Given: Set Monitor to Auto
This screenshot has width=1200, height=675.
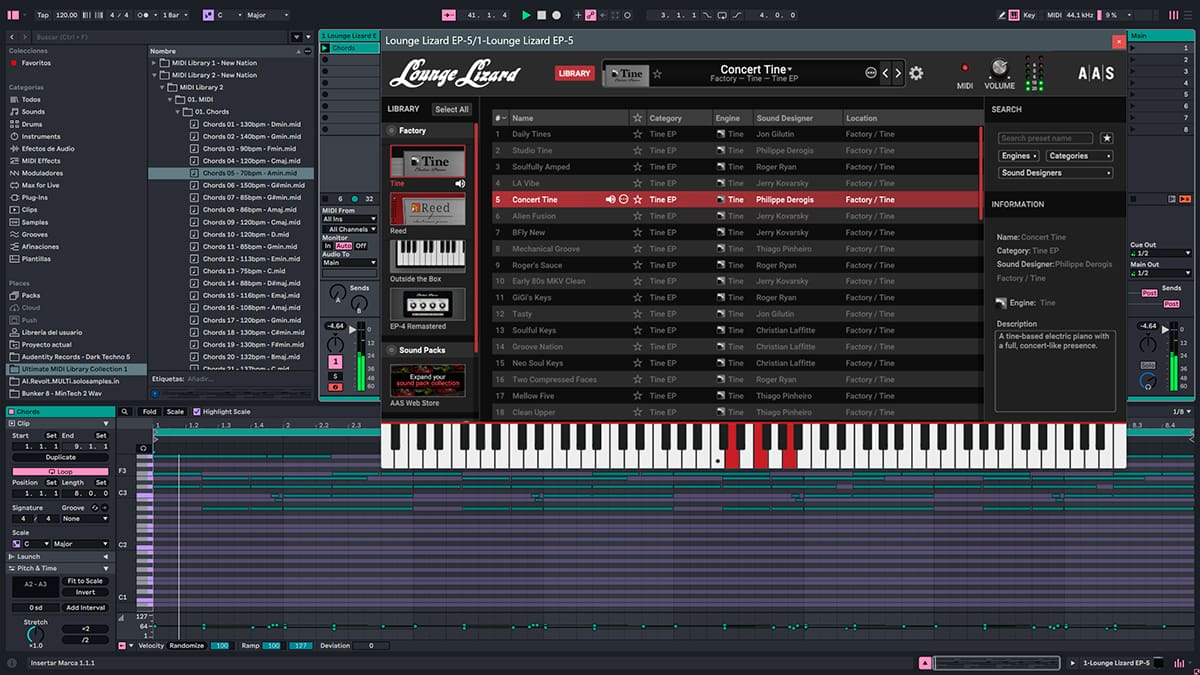Looking at the screenshot, I should point(344,245).
